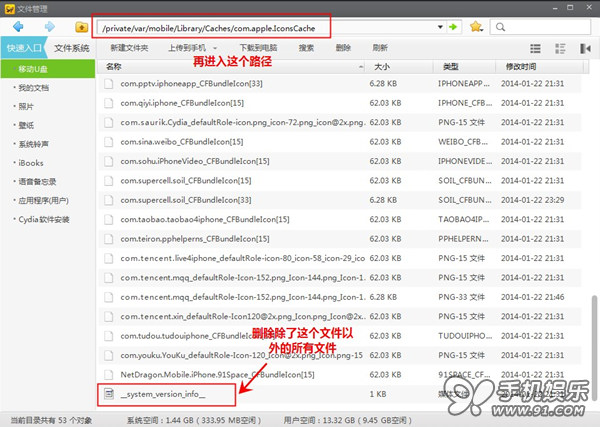
Task: Open the address path history dropdown
Action: 440,27
